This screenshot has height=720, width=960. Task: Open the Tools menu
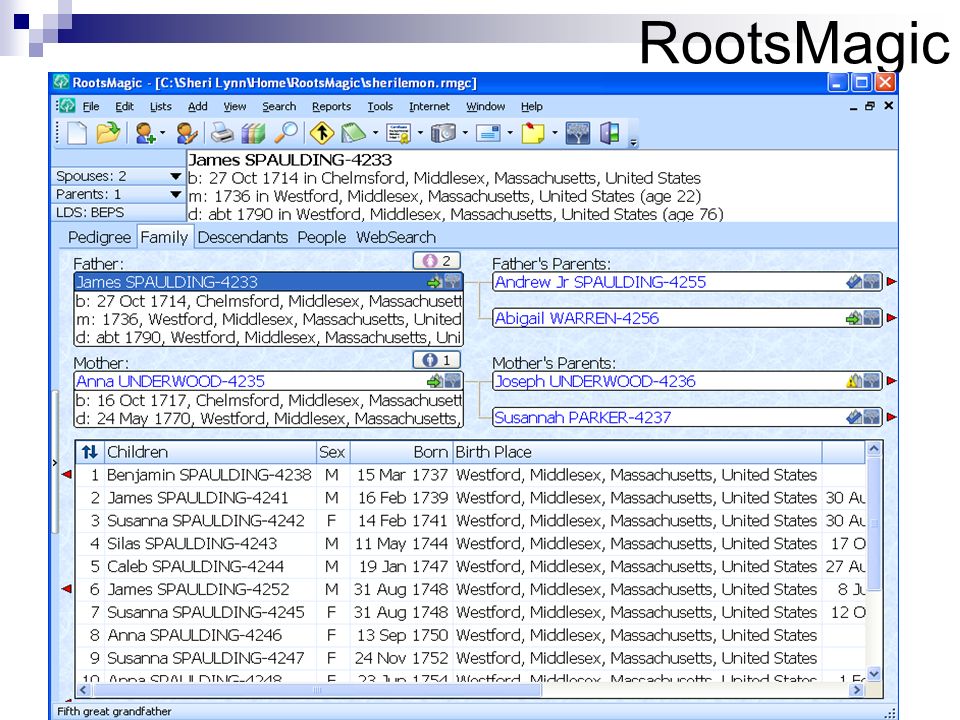[380, 107]
